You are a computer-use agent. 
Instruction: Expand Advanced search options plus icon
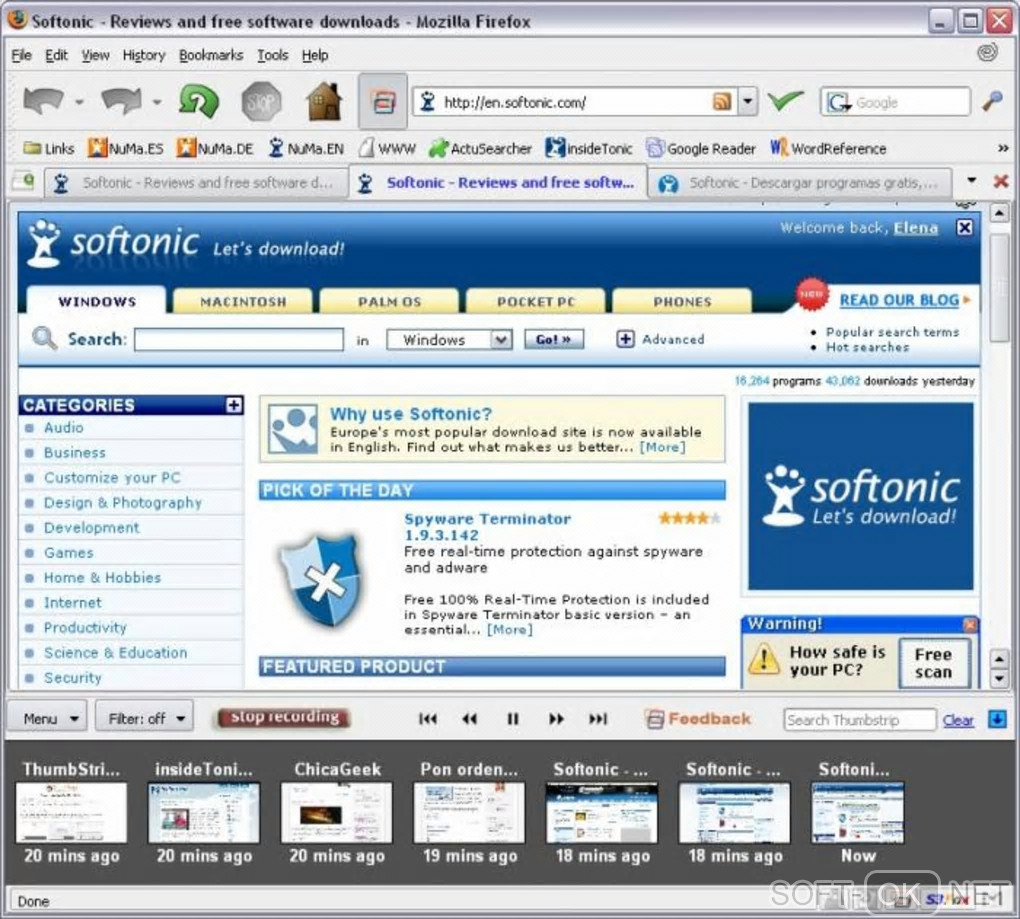[625, 339]
